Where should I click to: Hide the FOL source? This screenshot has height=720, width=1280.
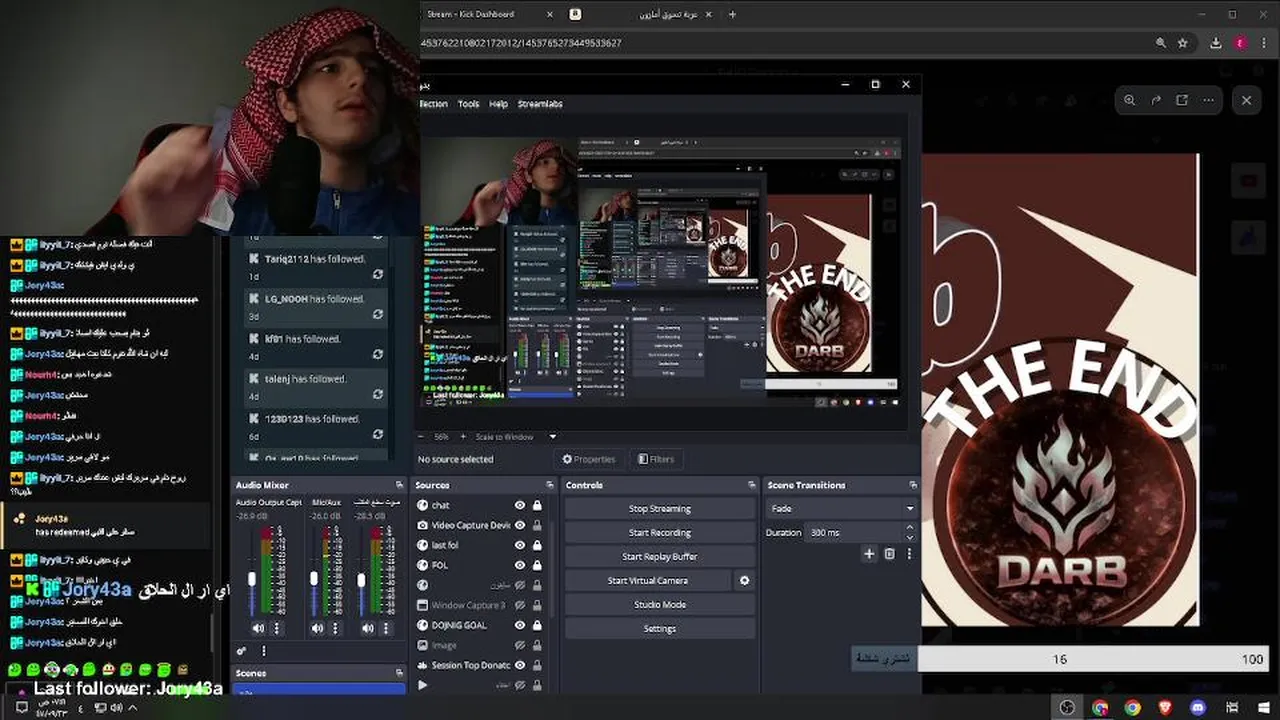520,565
